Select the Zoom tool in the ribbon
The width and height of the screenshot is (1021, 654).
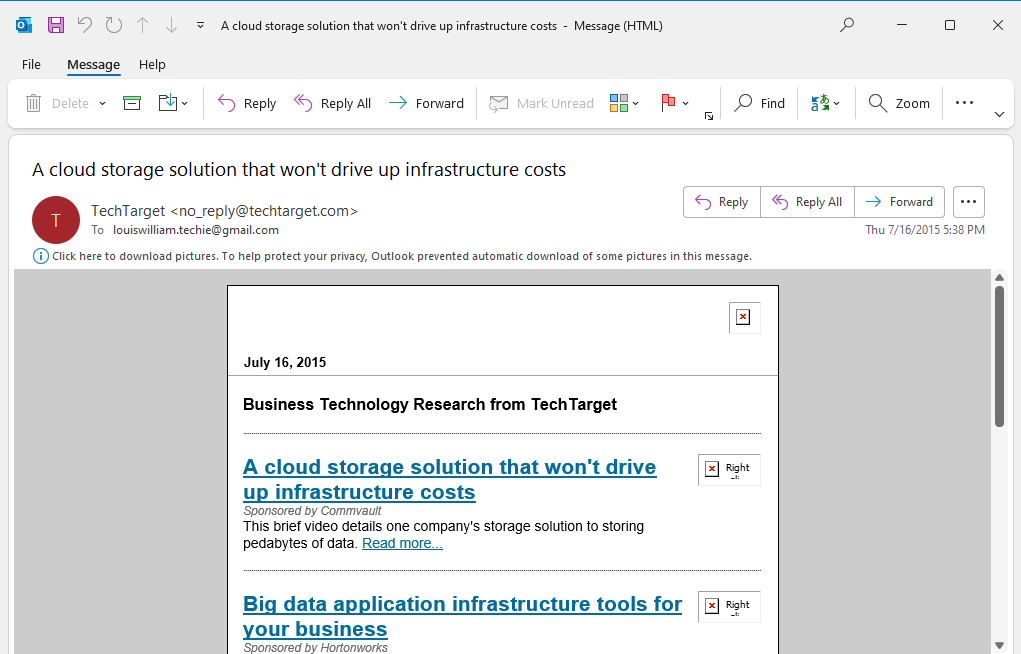(897, 103)
